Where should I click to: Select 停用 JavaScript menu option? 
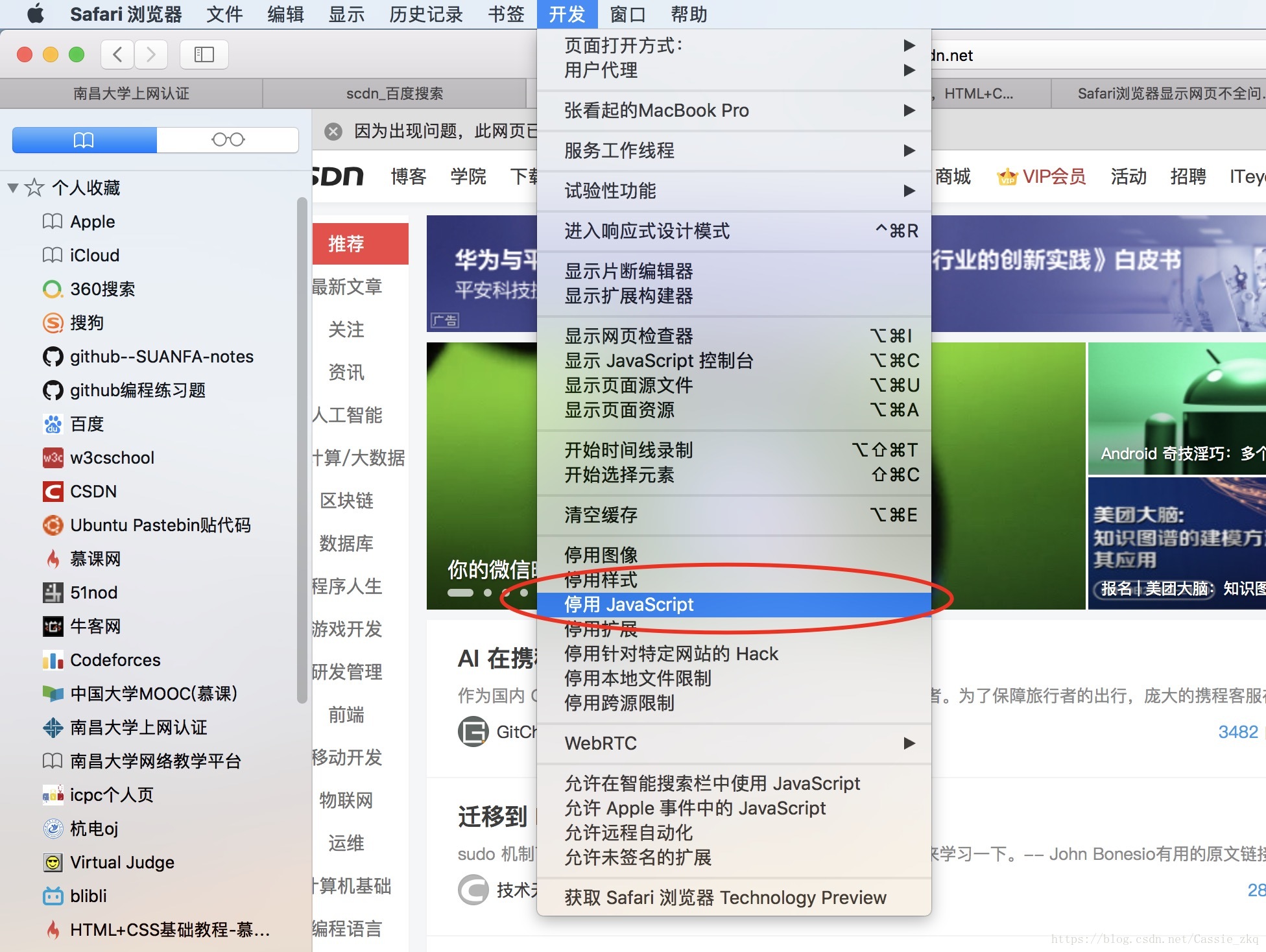tap(628, 604)
